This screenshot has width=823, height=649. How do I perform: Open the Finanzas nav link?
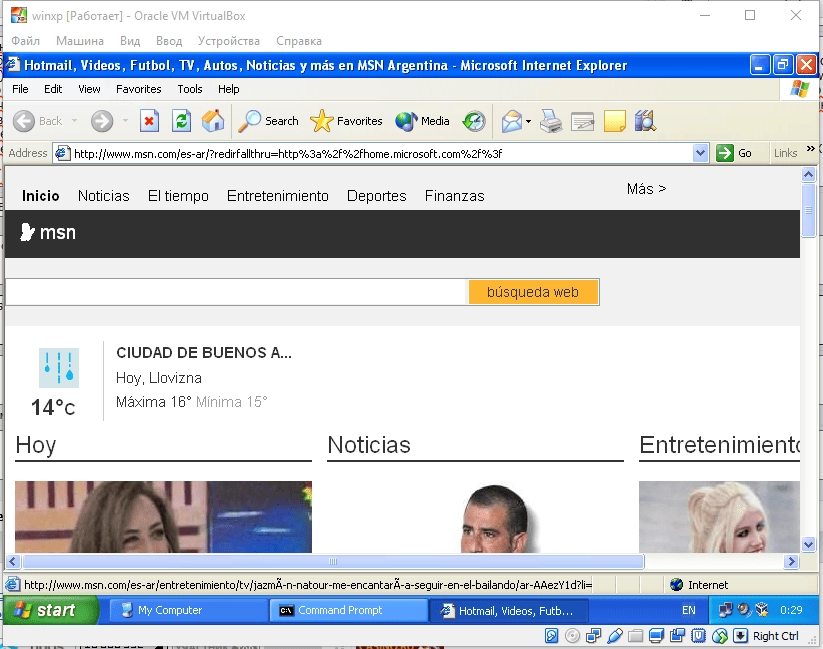[455, 196]
